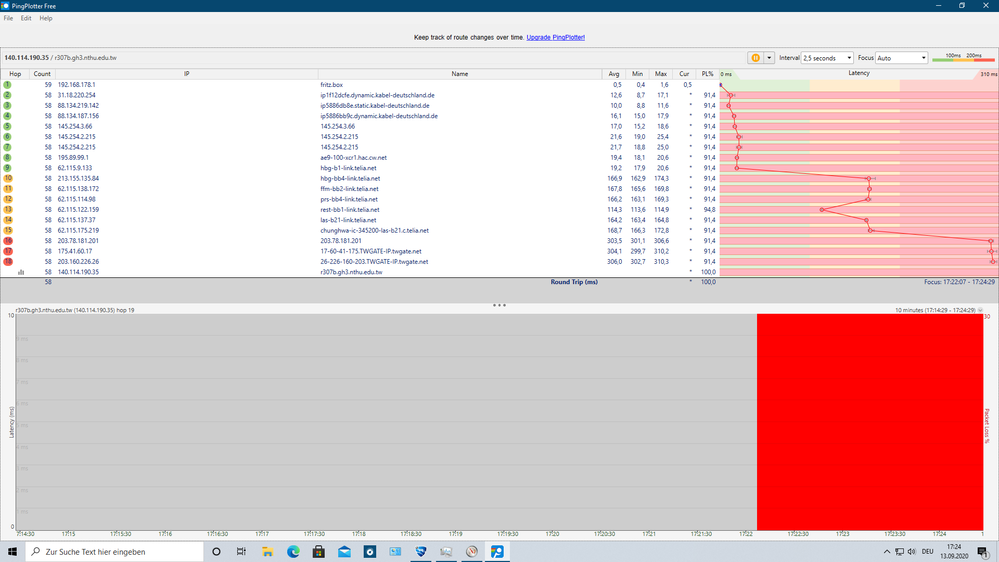Image resolution: width=999 pixels, height=562 pixels.
Task: Pause tracing with the orange pause button
Action: click(x=756, y=58)
